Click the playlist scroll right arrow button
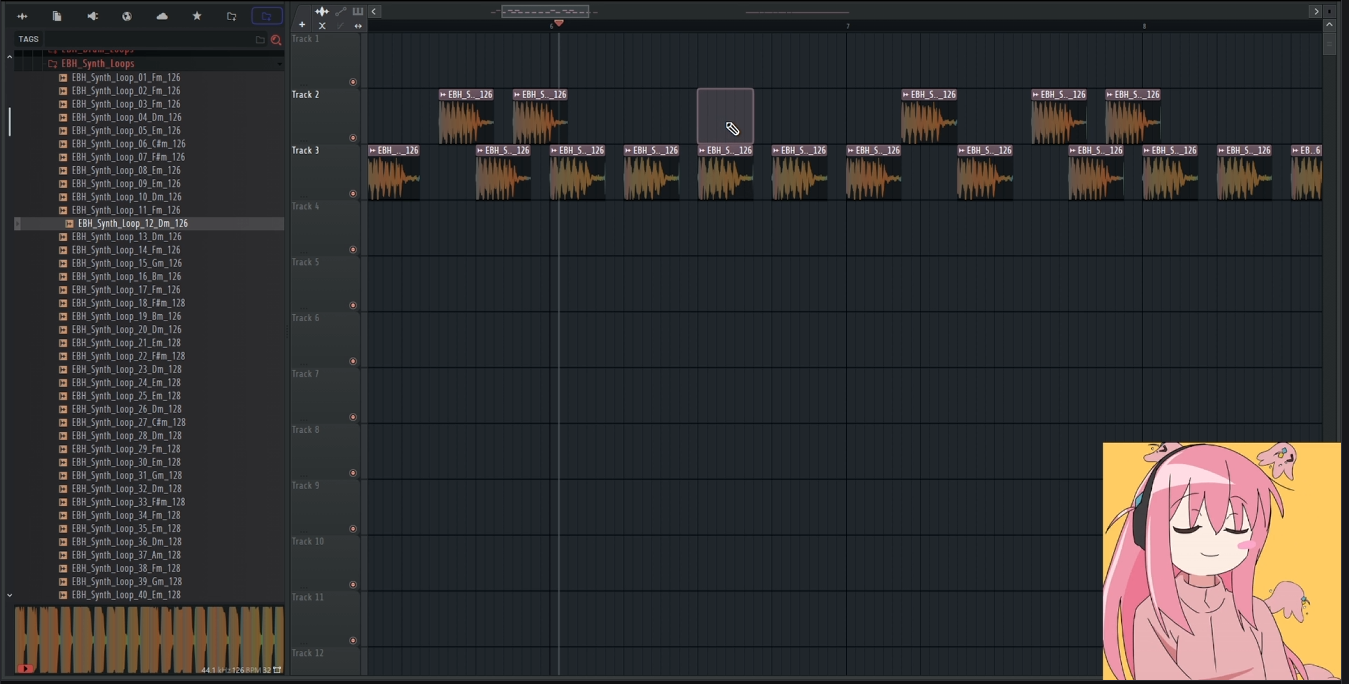The width and height of the screenshot is (1349, 684). point(1315,11)
